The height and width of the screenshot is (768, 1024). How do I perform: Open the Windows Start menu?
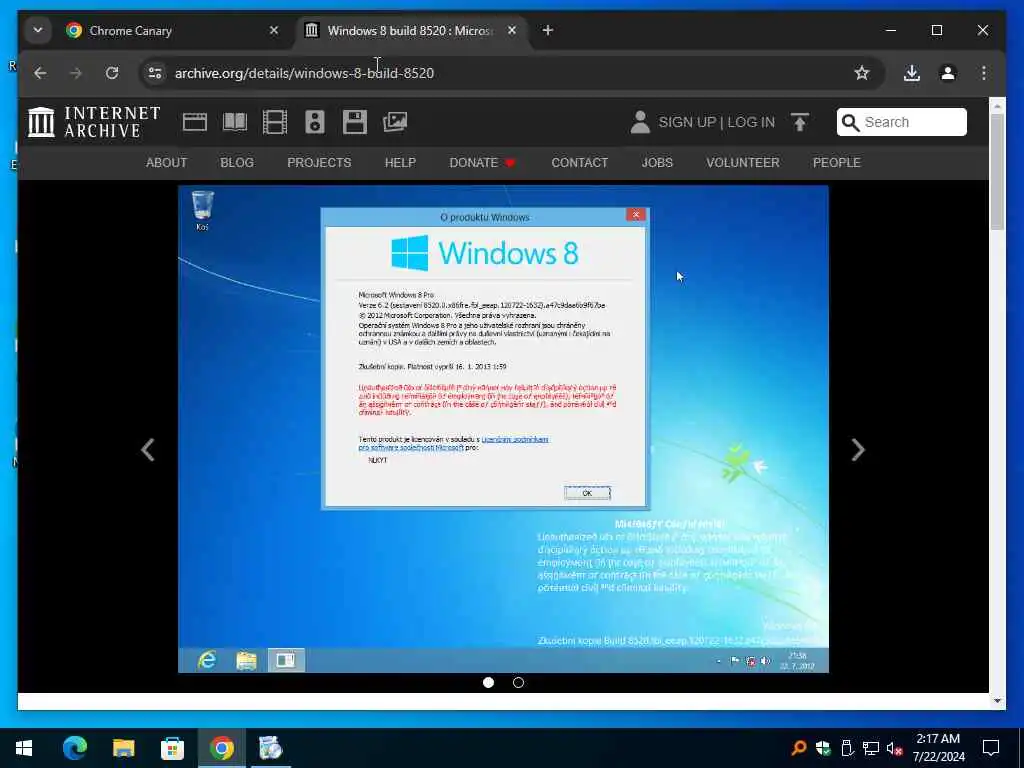coord(24,748)
